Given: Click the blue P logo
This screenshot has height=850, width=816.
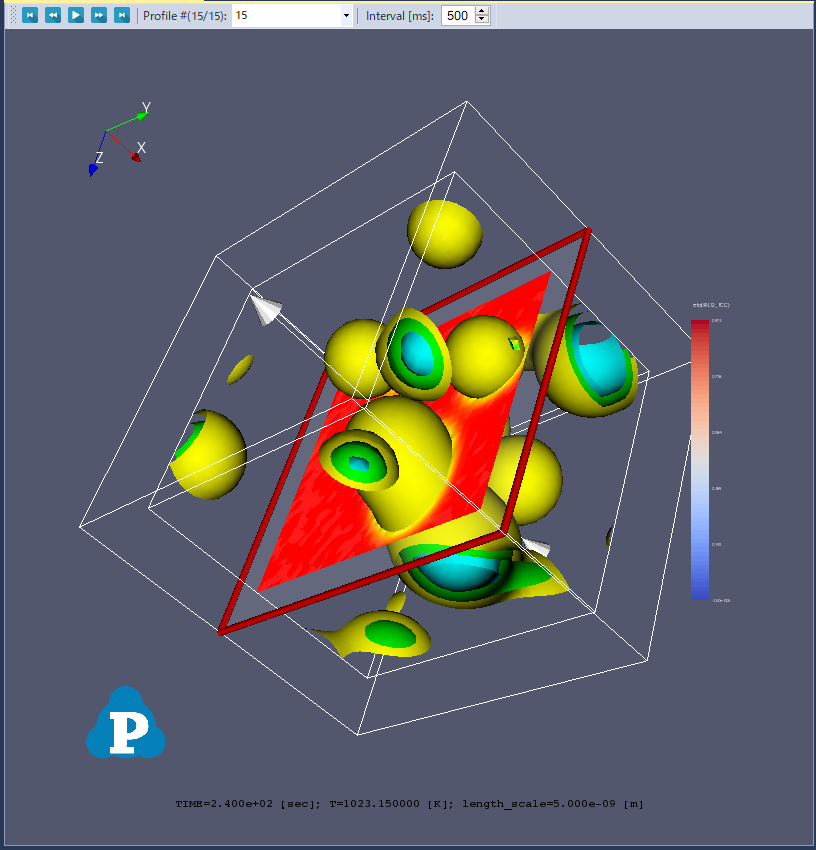Looking at the screenshot, I should (x=125, y=724).
